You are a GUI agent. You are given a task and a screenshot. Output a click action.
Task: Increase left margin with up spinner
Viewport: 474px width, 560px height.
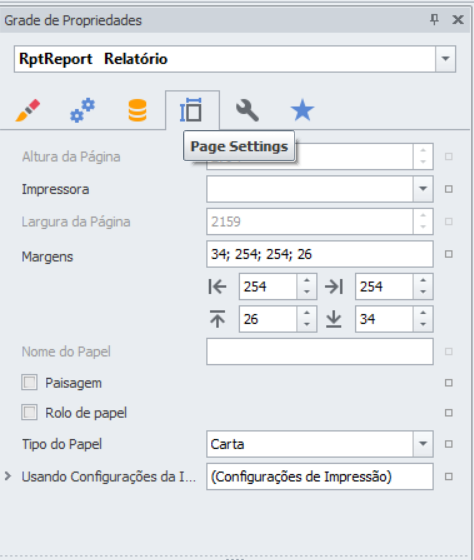[307, 281]
